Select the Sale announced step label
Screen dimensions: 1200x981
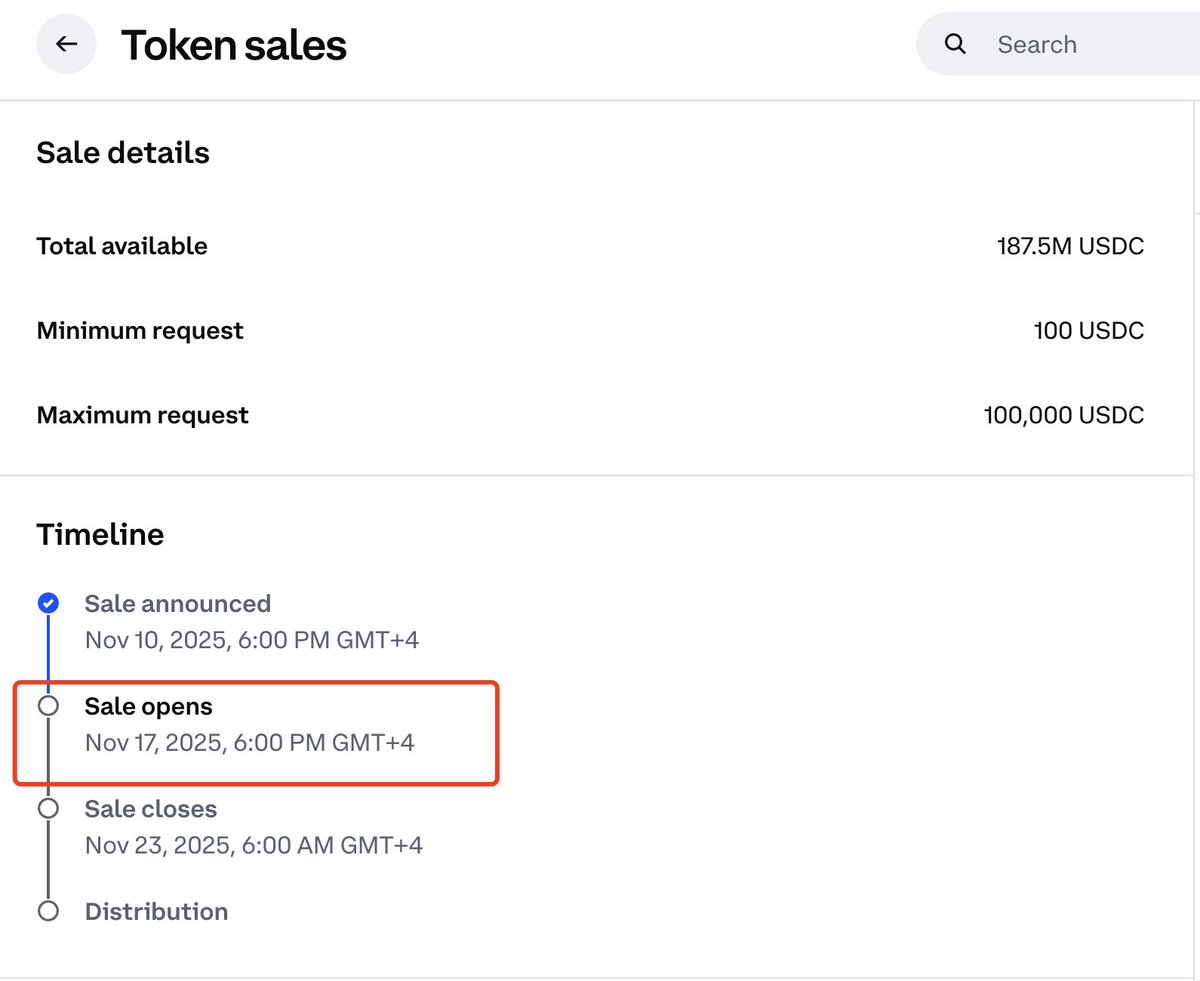point(178,604)
